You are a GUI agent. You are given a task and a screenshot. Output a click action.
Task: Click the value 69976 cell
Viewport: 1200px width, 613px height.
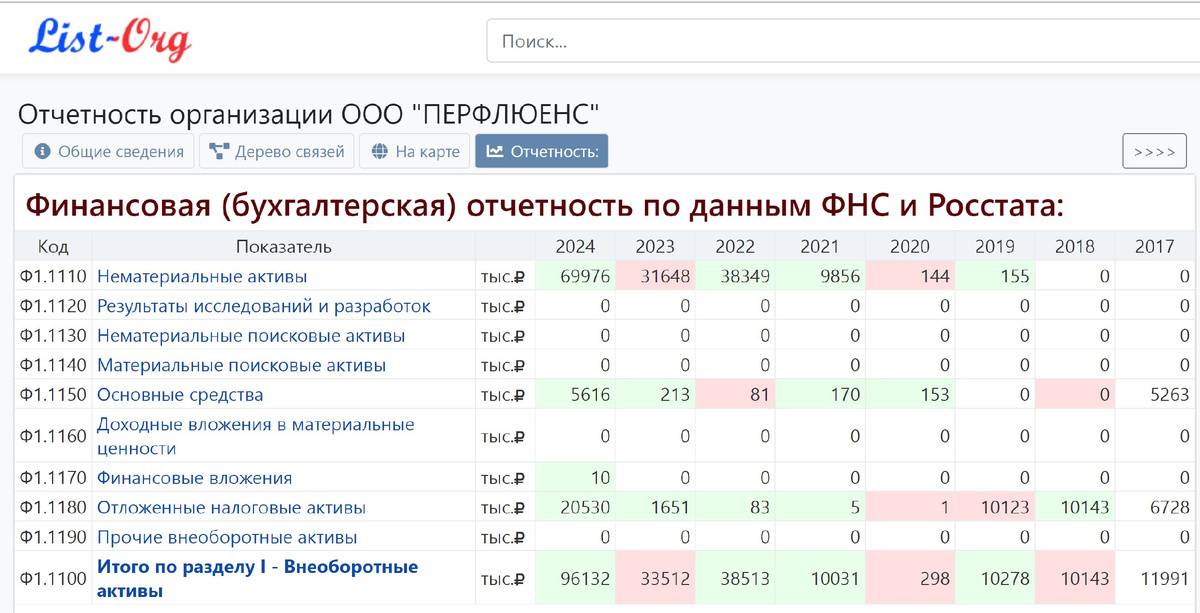click(x=575, y=277)
